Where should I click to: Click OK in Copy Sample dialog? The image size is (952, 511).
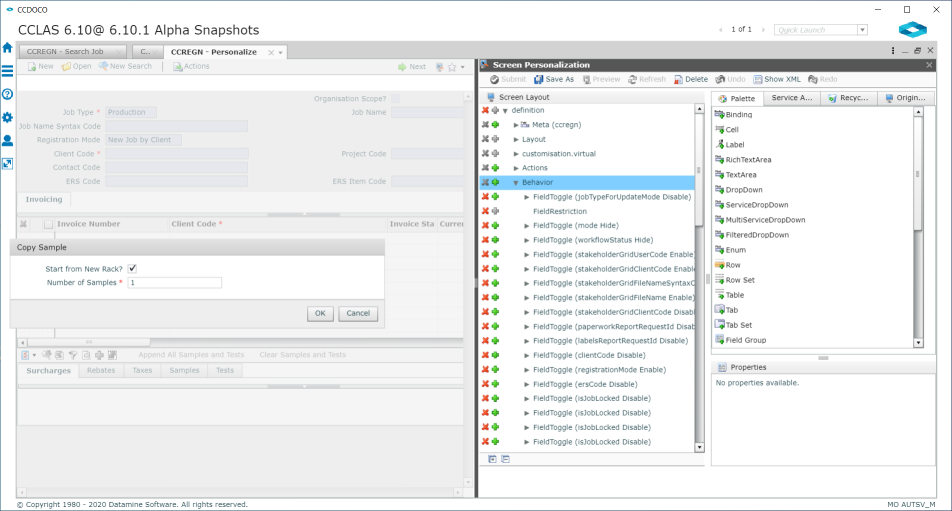coord(320,313)
